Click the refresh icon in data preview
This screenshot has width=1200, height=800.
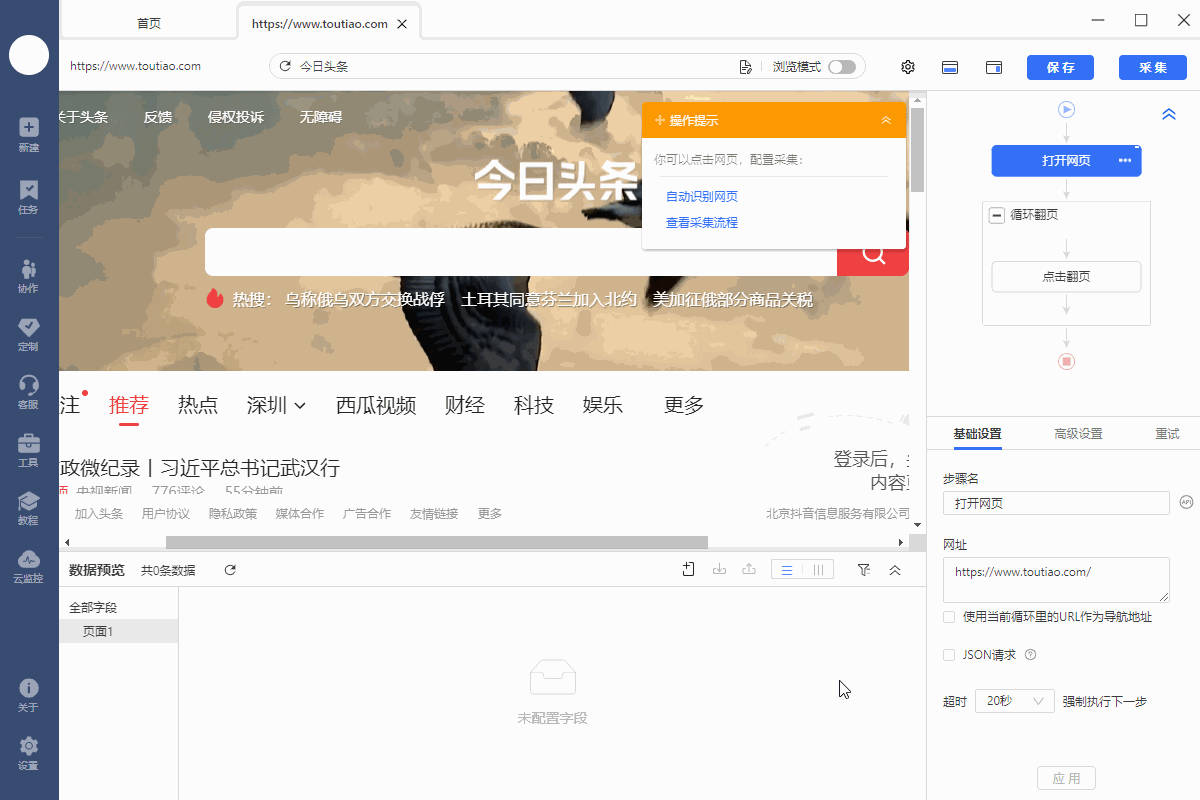tap(230, 570)
